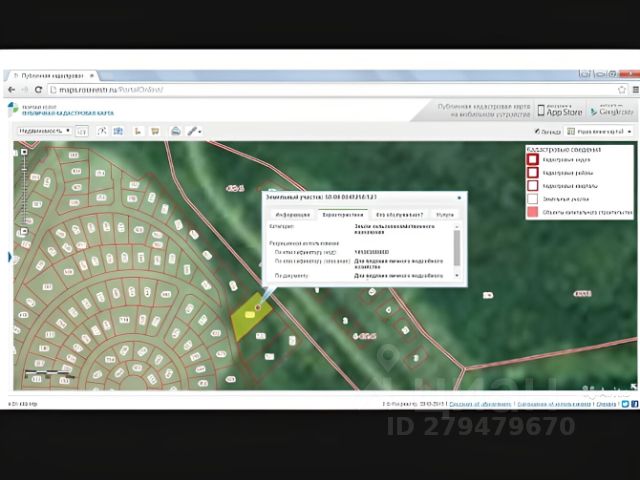Screen dimensions: 640x480
Task: Click the Кадастровые кварталы legend swatch
Action: (533, 186)
